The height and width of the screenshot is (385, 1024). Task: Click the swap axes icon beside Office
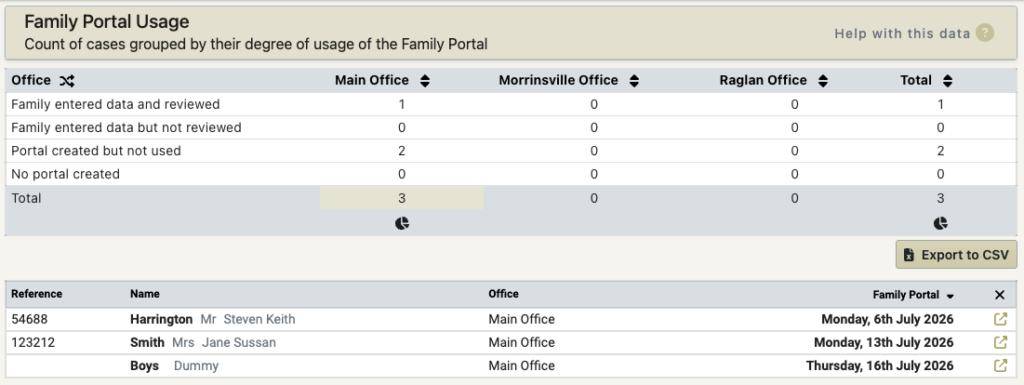(x=67, y=81)
